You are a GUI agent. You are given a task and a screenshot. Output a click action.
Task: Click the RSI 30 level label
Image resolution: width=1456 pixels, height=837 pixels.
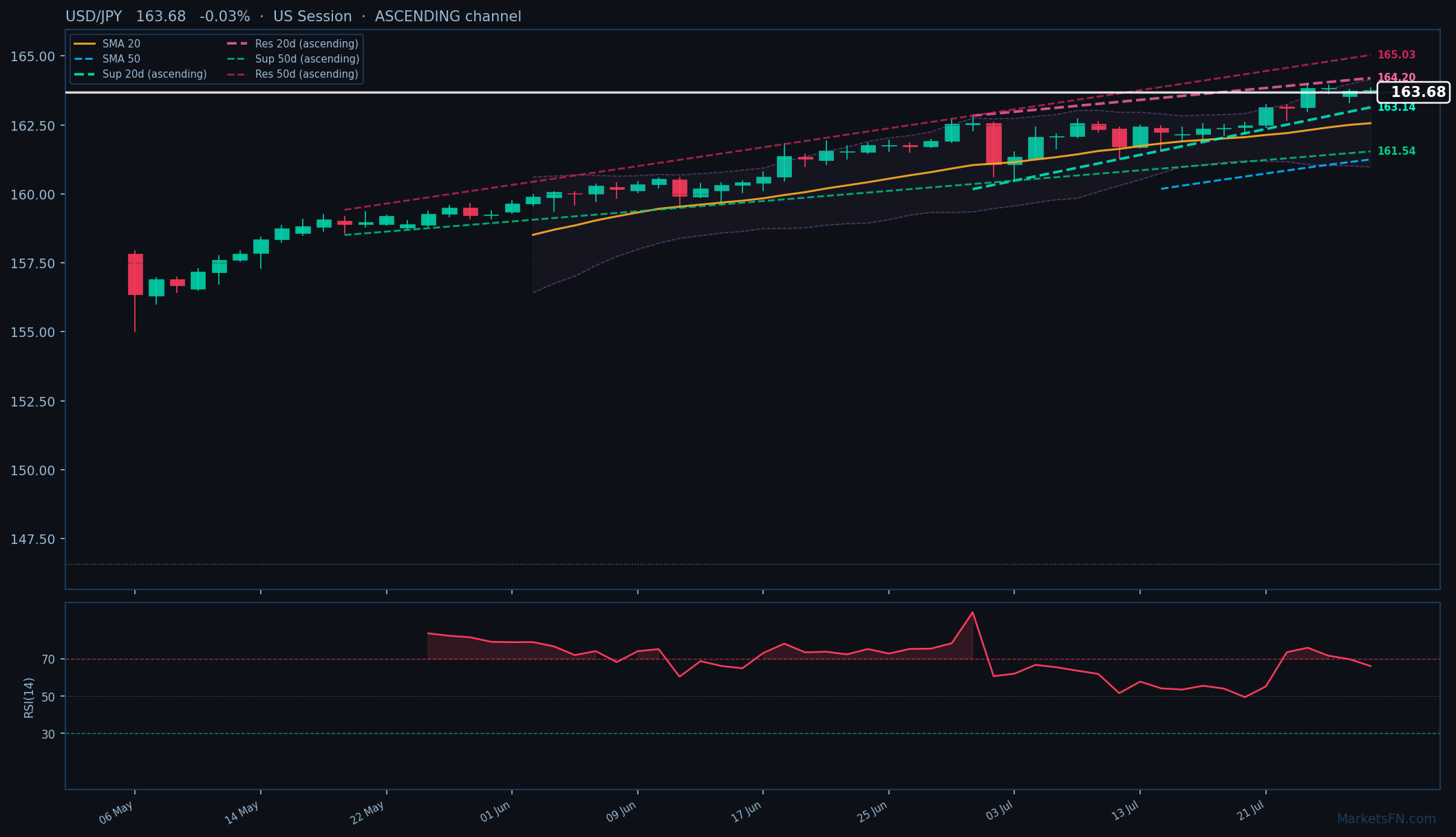[48, 735]
